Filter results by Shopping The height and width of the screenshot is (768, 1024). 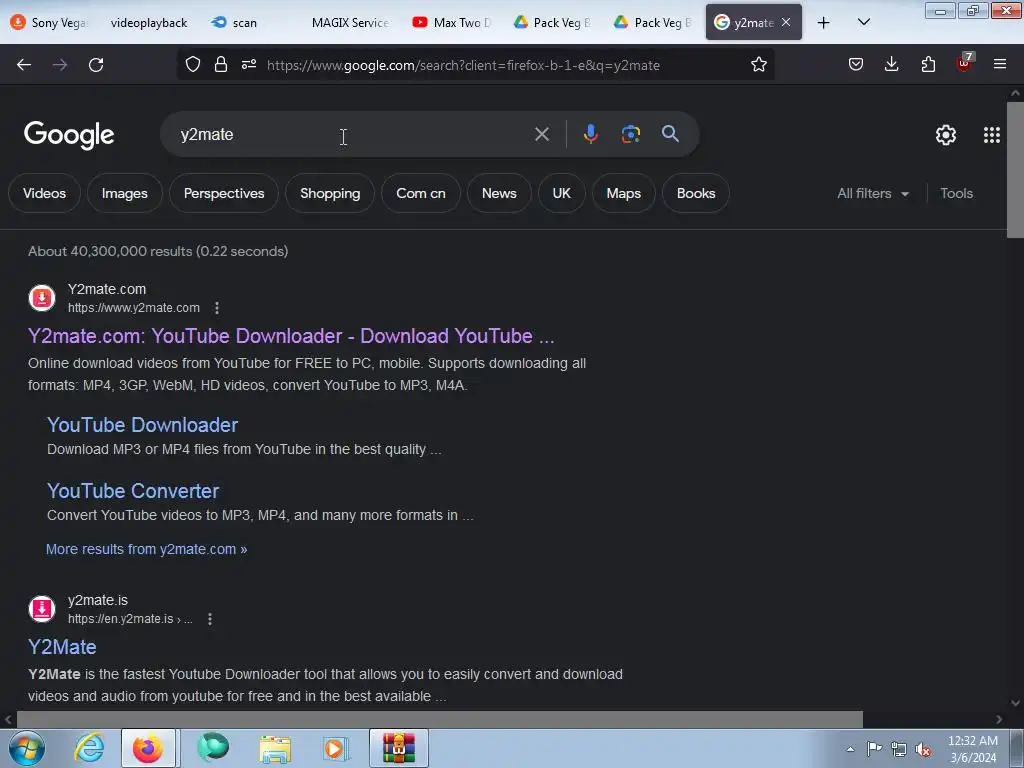click(330, 193)
